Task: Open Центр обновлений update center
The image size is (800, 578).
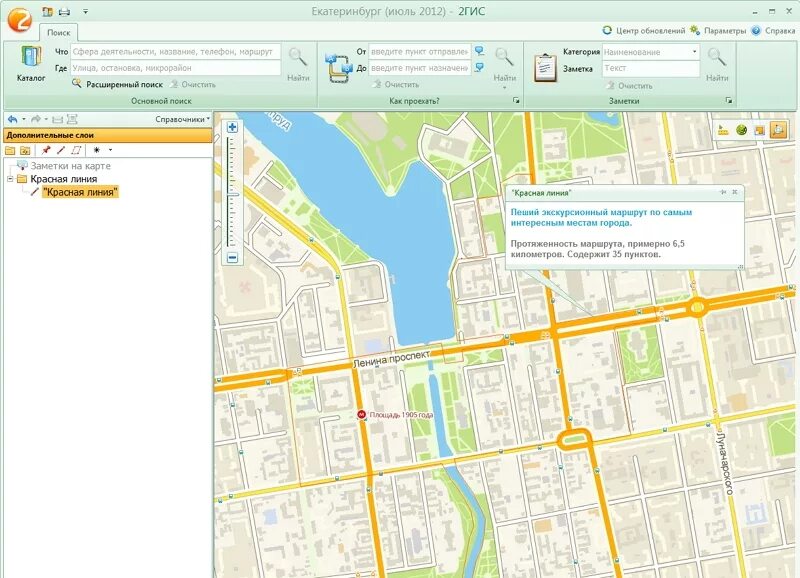Action: click(643, 31)
